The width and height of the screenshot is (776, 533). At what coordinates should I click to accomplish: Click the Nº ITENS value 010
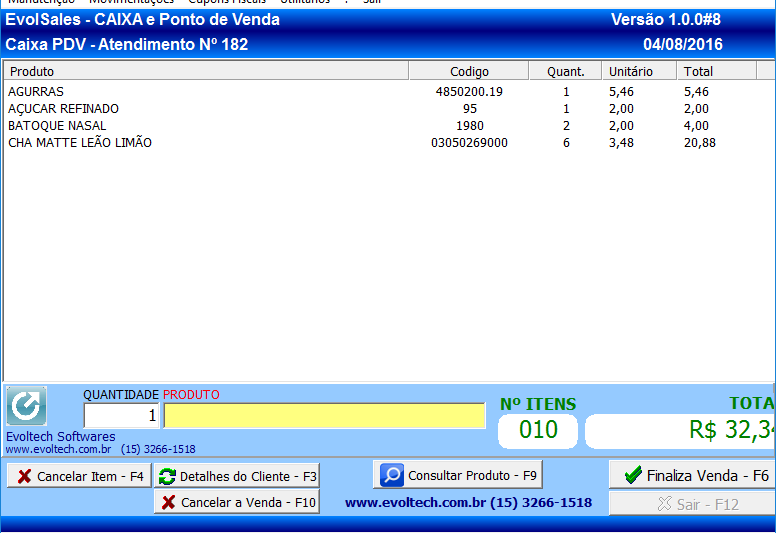click(538, 429)
